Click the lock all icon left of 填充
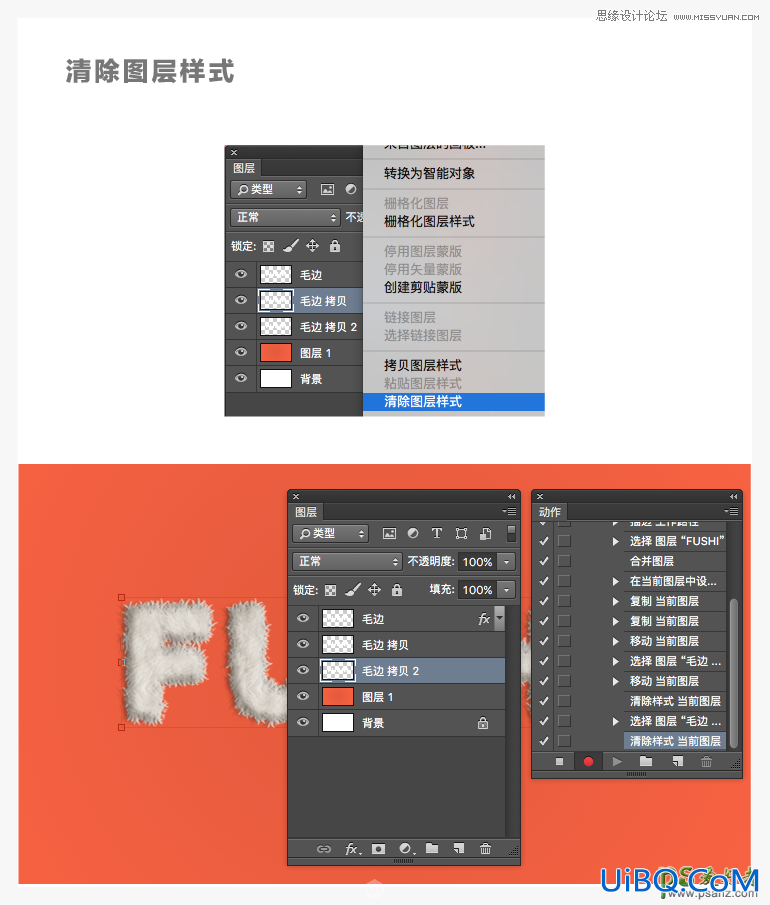Screen dimensions: 770x905 (x=397, y=589)
